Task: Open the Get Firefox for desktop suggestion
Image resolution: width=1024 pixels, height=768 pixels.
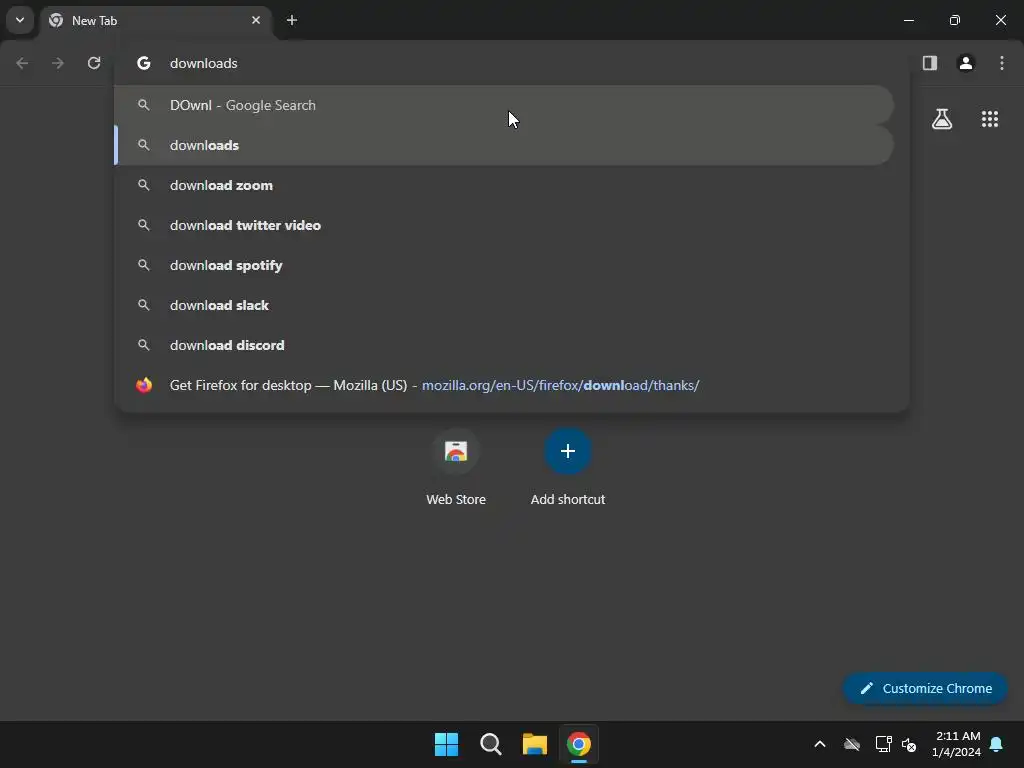Action: point(504,385)
